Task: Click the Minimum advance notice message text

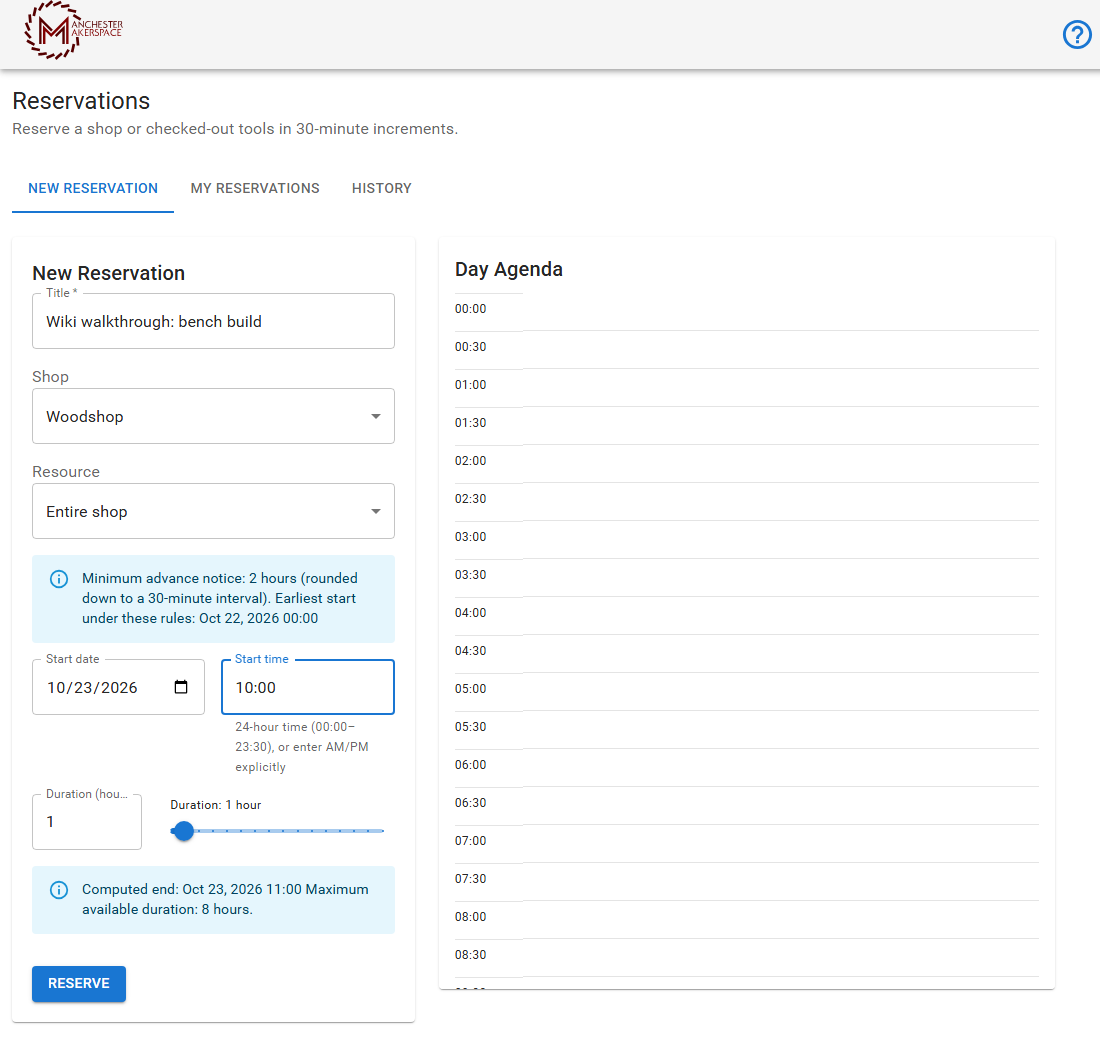Action: (x=220, y=598)
